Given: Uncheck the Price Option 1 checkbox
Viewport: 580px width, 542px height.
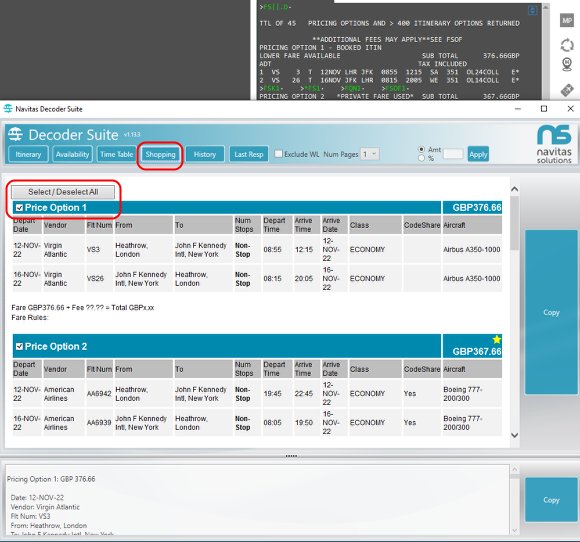Looking at the screenshot, I should 20,208.
